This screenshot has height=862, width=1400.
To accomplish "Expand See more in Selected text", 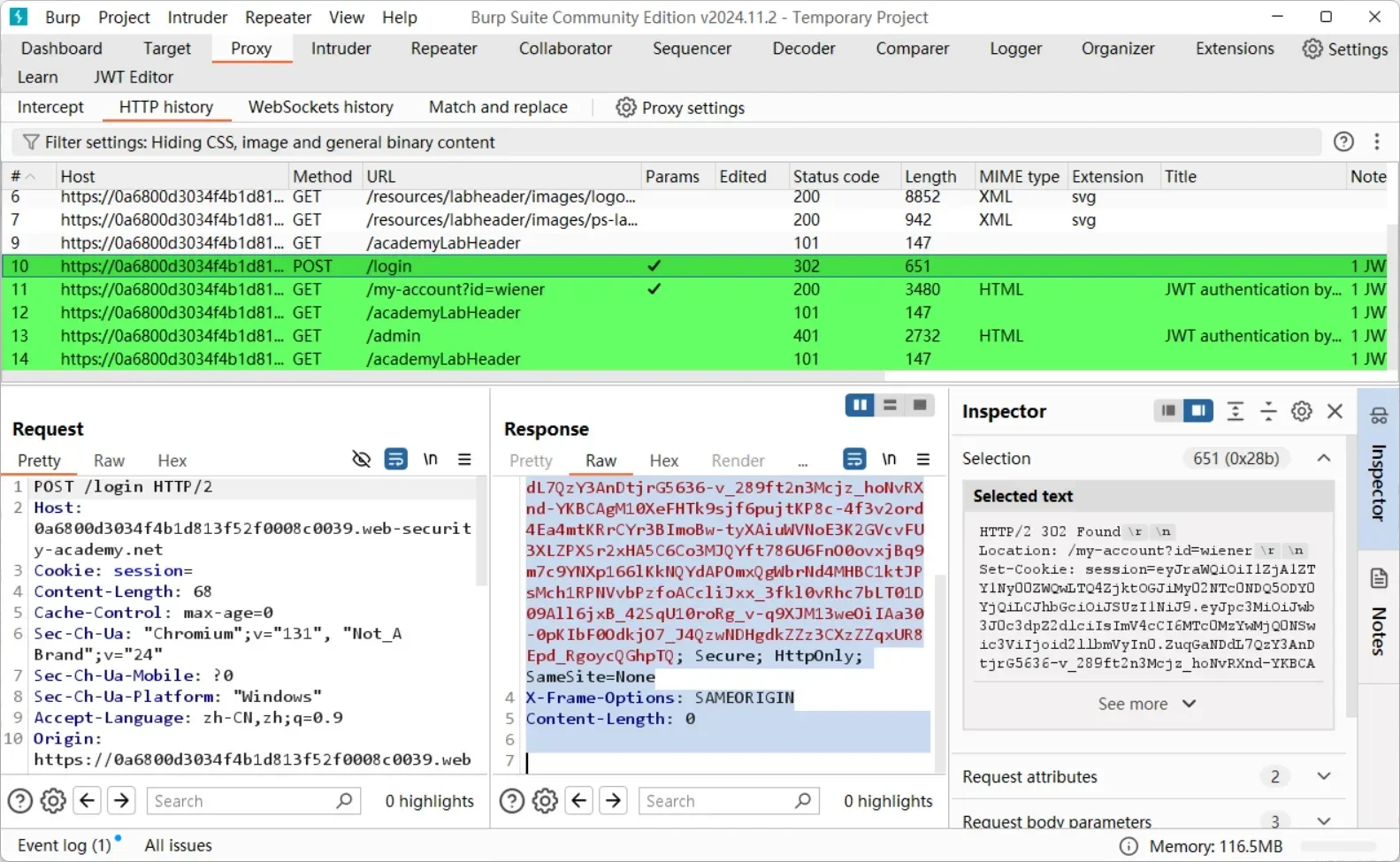I will [1147, 704].
